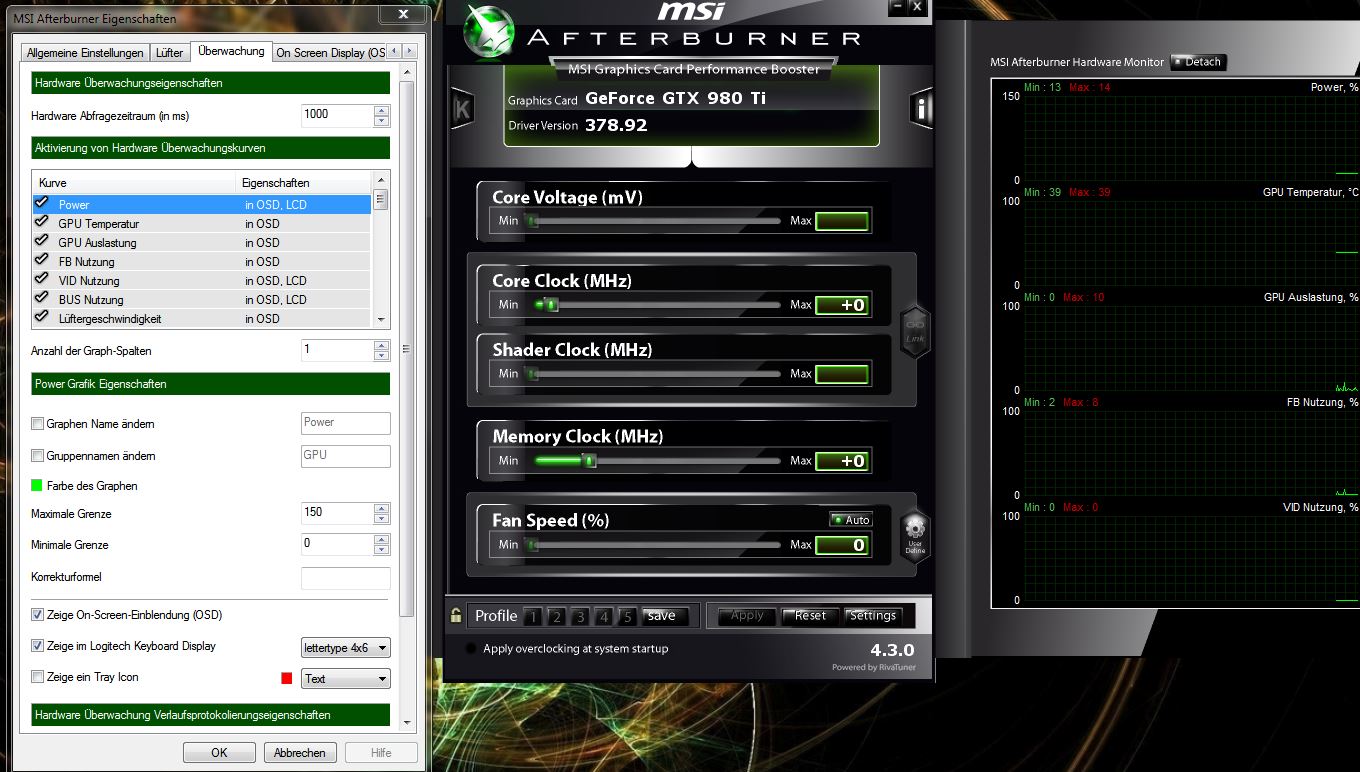
Task: Enable the Graphen Name ändern checkbox
Action: pos(38,424)
